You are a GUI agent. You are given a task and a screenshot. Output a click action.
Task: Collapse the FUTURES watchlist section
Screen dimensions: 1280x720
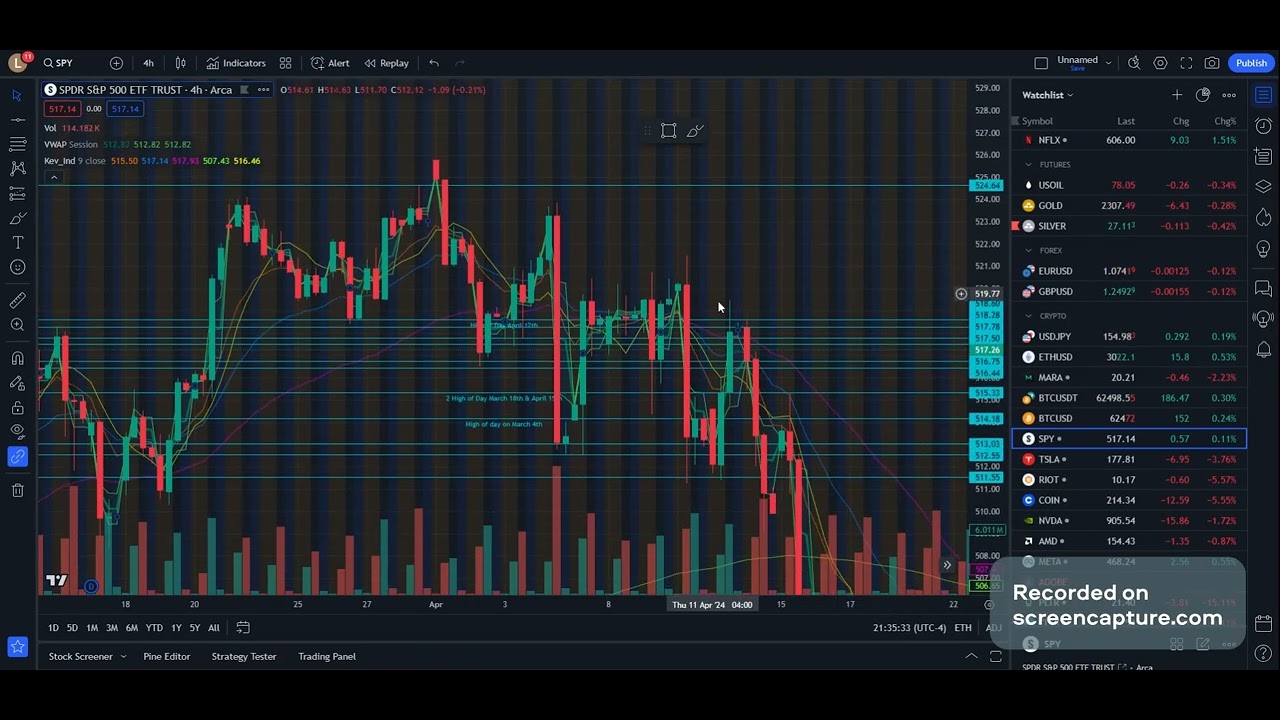tap(1028, 164)
